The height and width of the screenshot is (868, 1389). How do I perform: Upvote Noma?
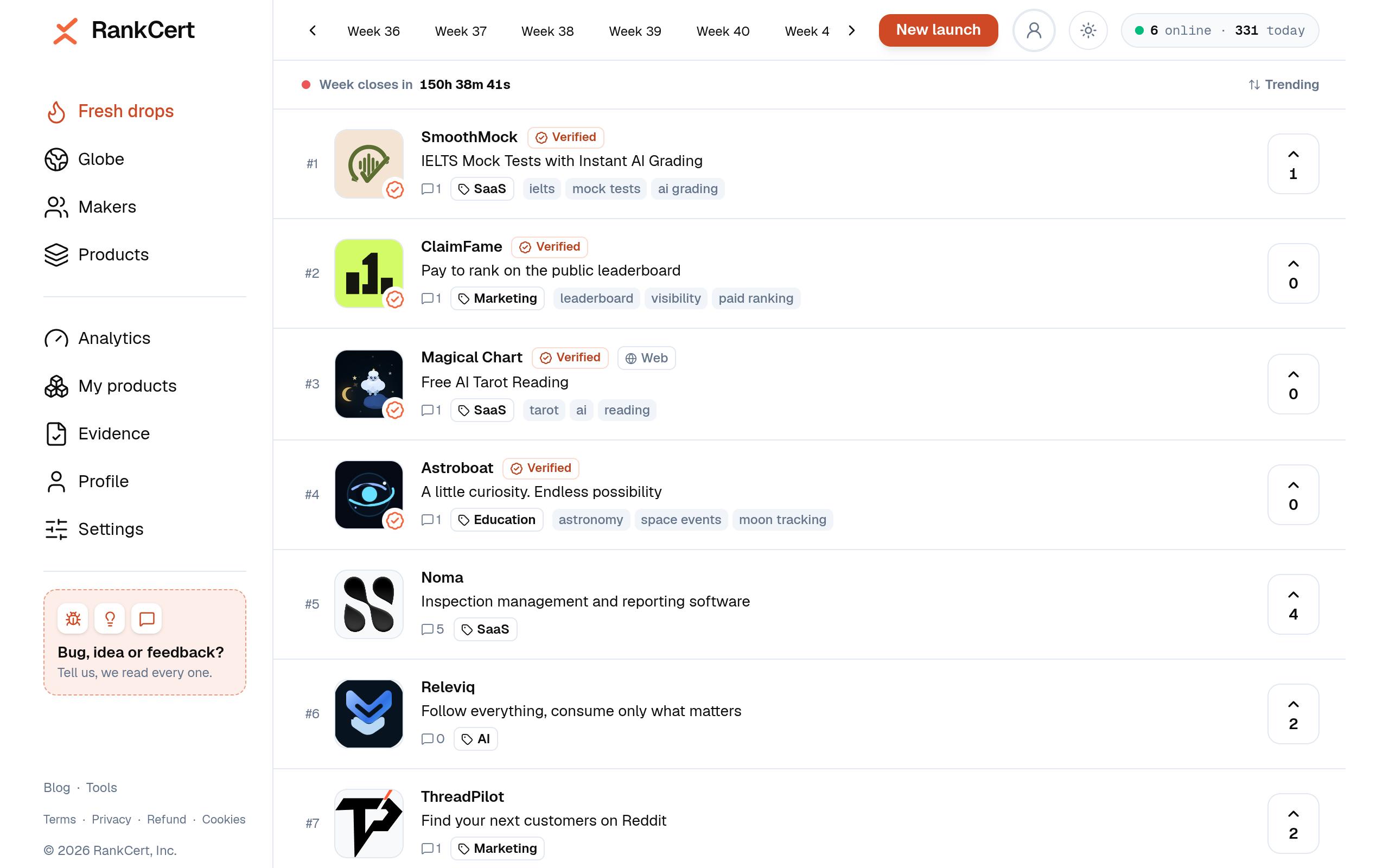coord(1293,604)
